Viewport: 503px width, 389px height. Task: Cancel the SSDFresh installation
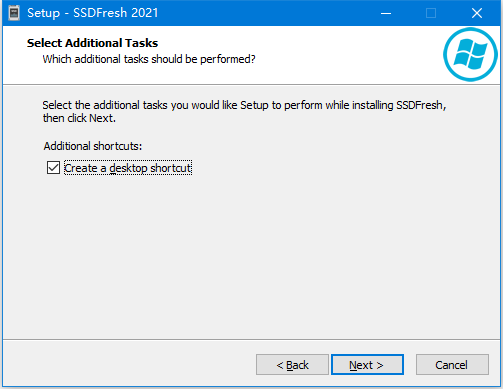[452, 365]
